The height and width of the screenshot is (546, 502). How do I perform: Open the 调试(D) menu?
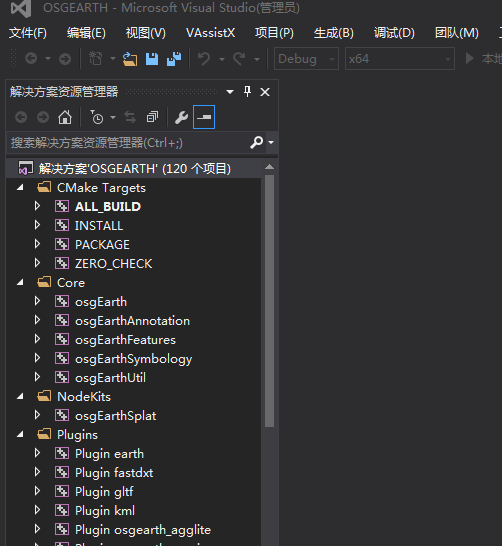click(x=394, y=33)
